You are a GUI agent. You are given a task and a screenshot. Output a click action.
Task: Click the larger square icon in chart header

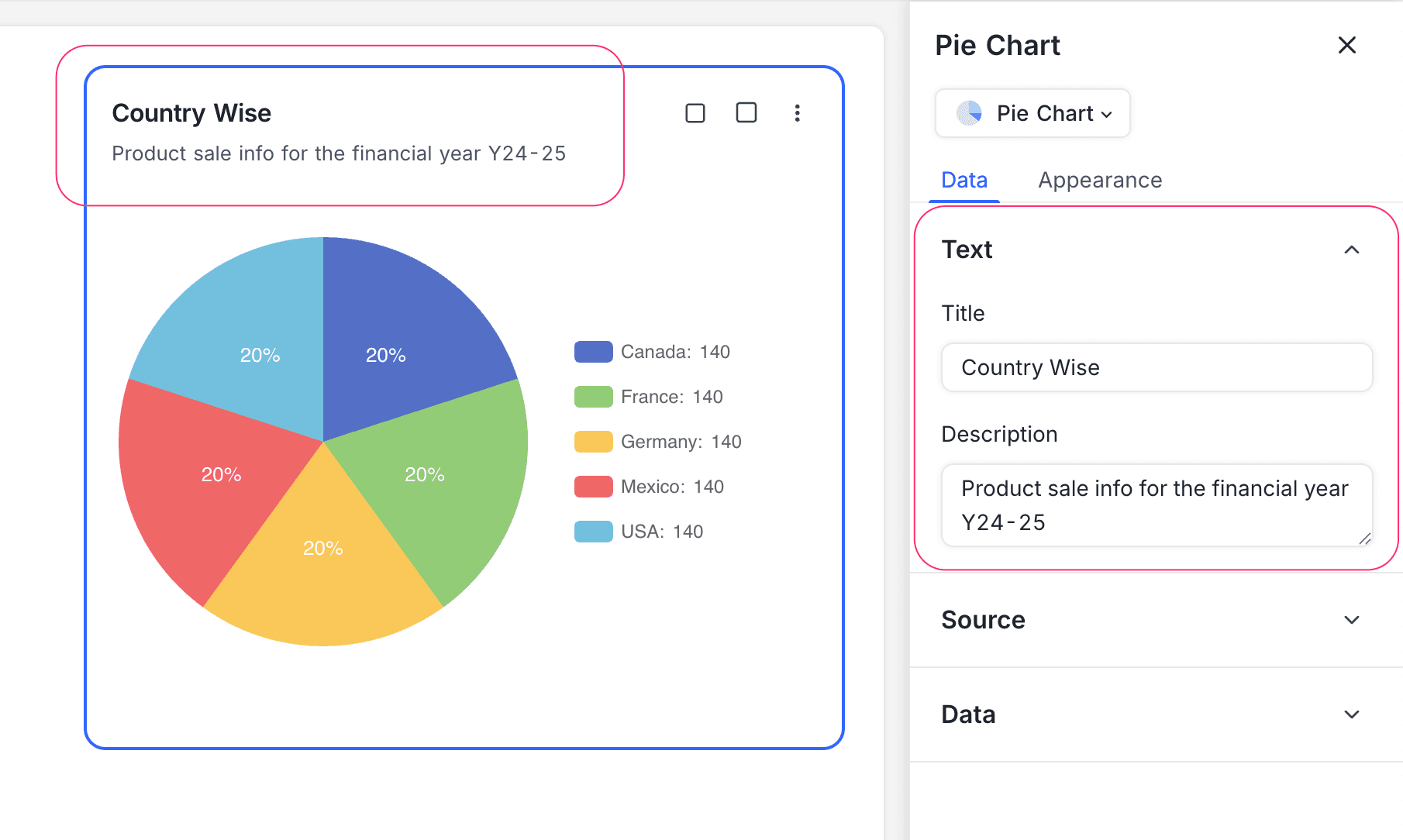[x=746, y=113]
